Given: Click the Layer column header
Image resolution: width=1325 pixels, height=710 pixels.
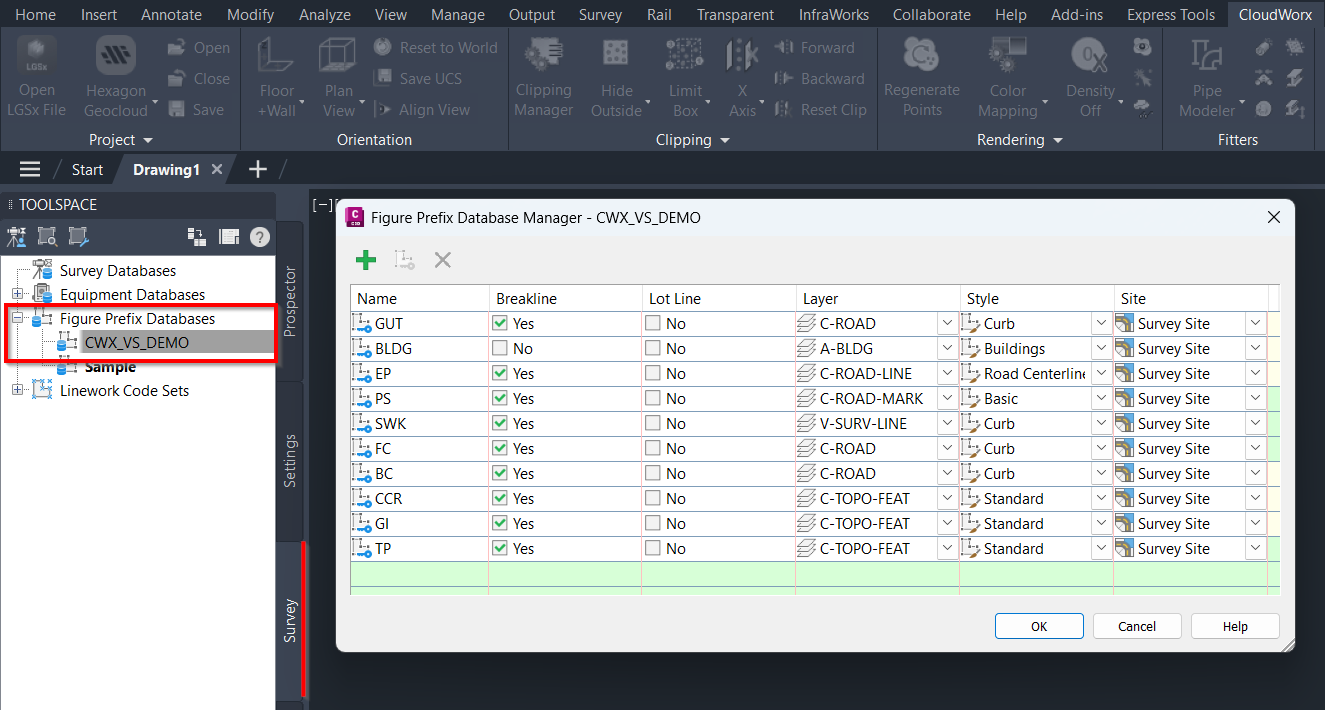Looking at the screenshot, I should [877, 298].
